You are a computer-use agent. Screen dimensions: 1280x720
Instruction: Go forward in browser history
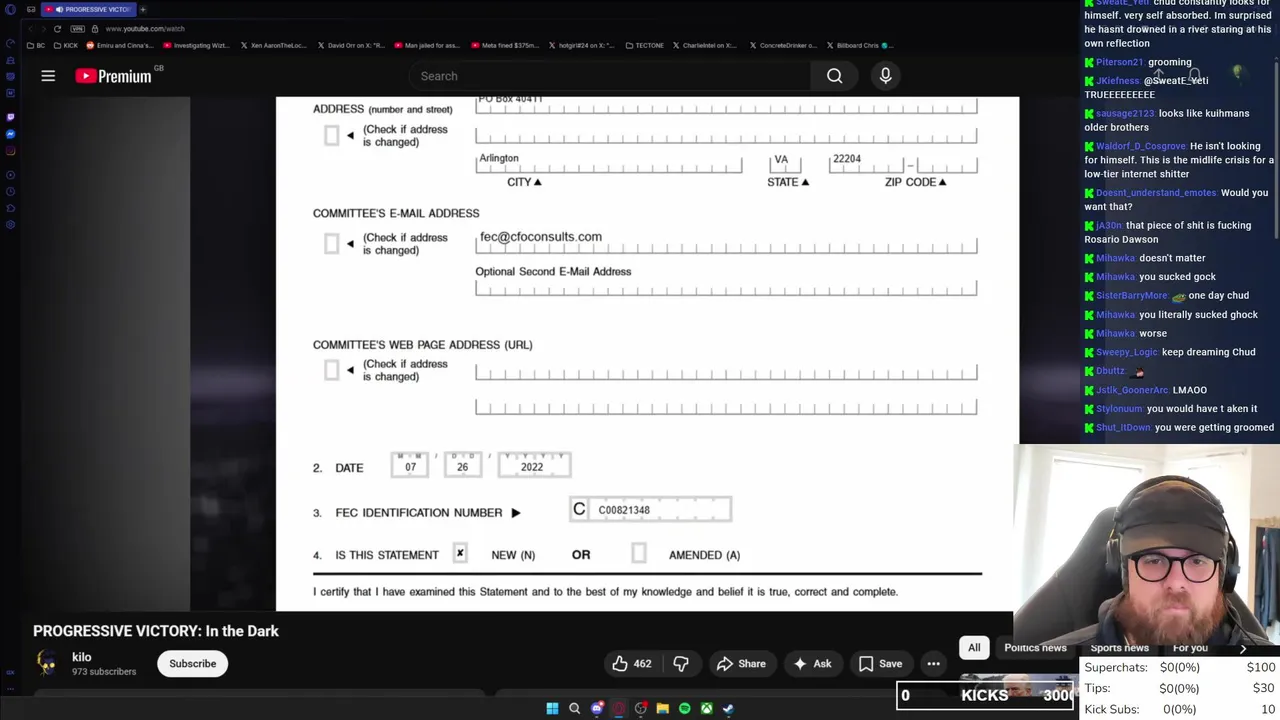click(x=43, y=29)
